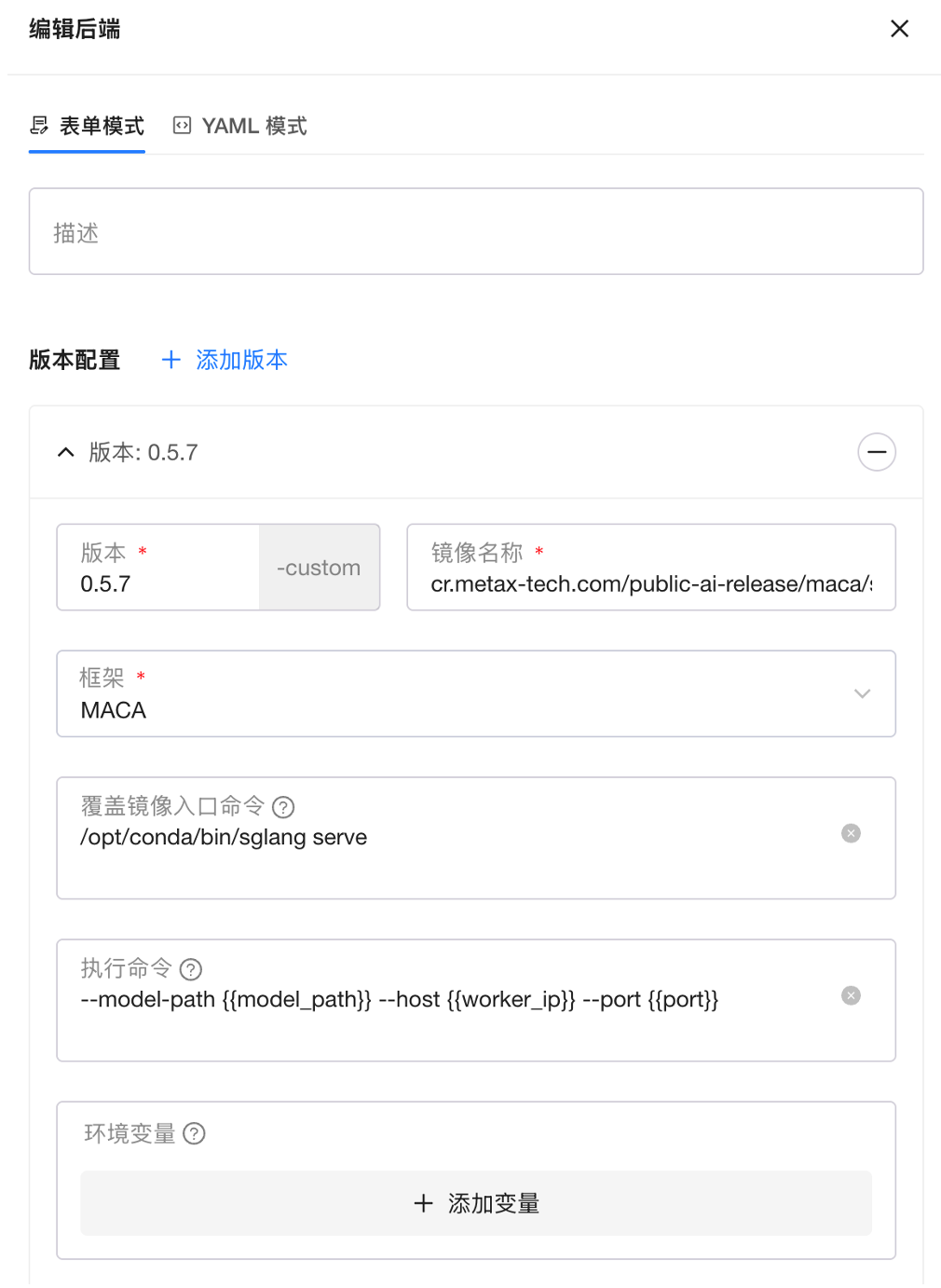Clear the 覆盖镜像入口命令 field
The height and width of the screenshot is (1288, 941).
click(851, 833)
